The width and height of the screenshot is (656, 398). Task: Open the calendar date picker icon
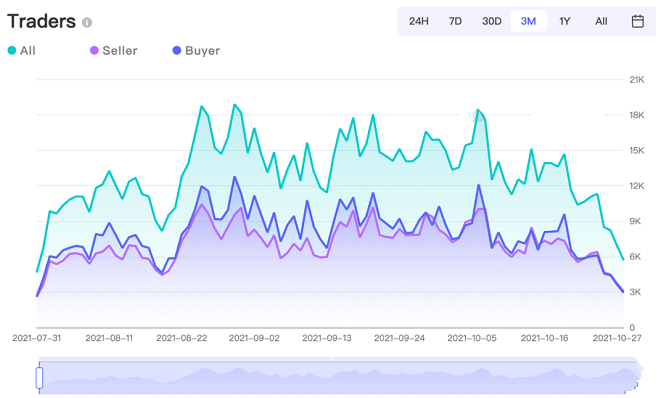click(637, 21)
